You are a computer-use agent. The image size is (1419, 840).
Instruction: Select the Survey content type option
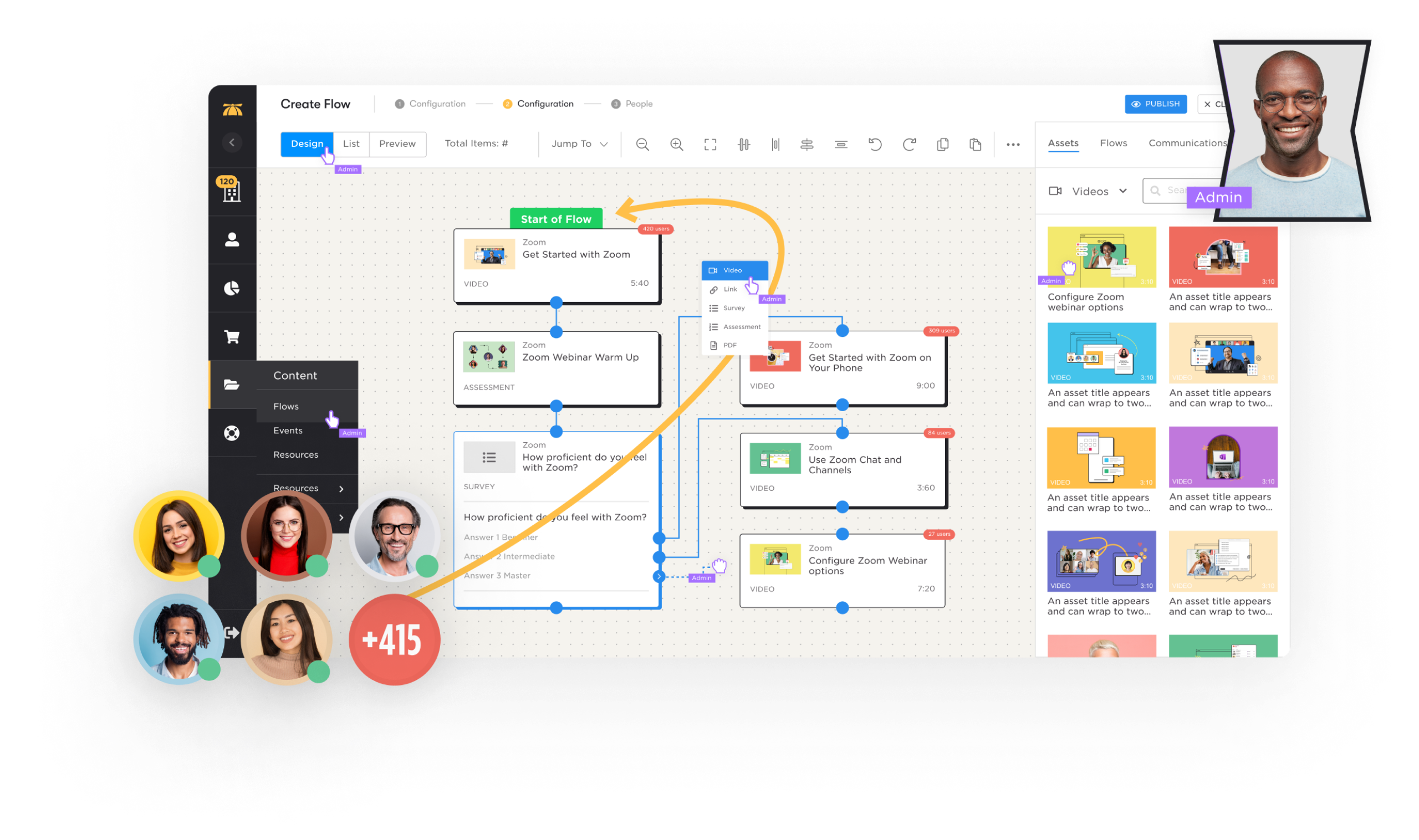pyautogui.click(x=734, y=308)
